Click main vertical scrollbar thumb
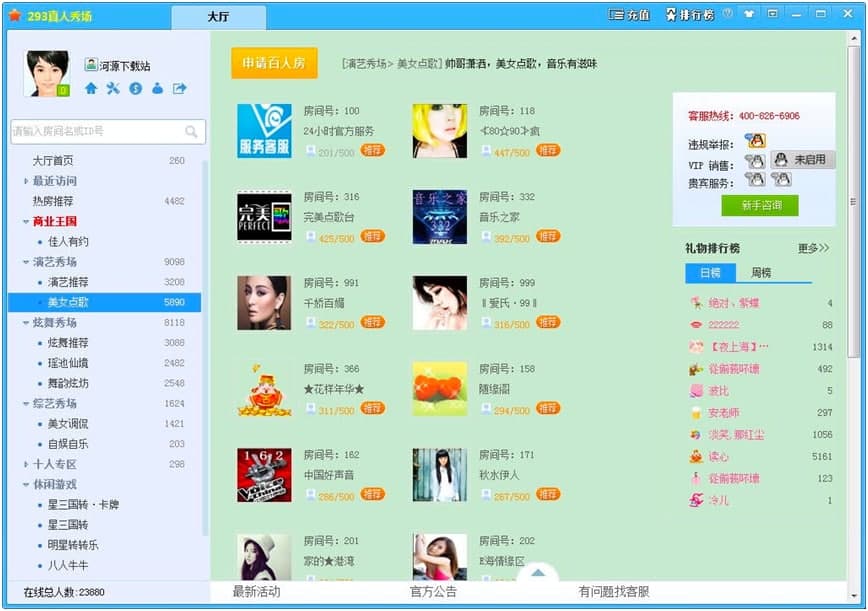The width and height of the screenshot is (868, 611). point(854,201)
